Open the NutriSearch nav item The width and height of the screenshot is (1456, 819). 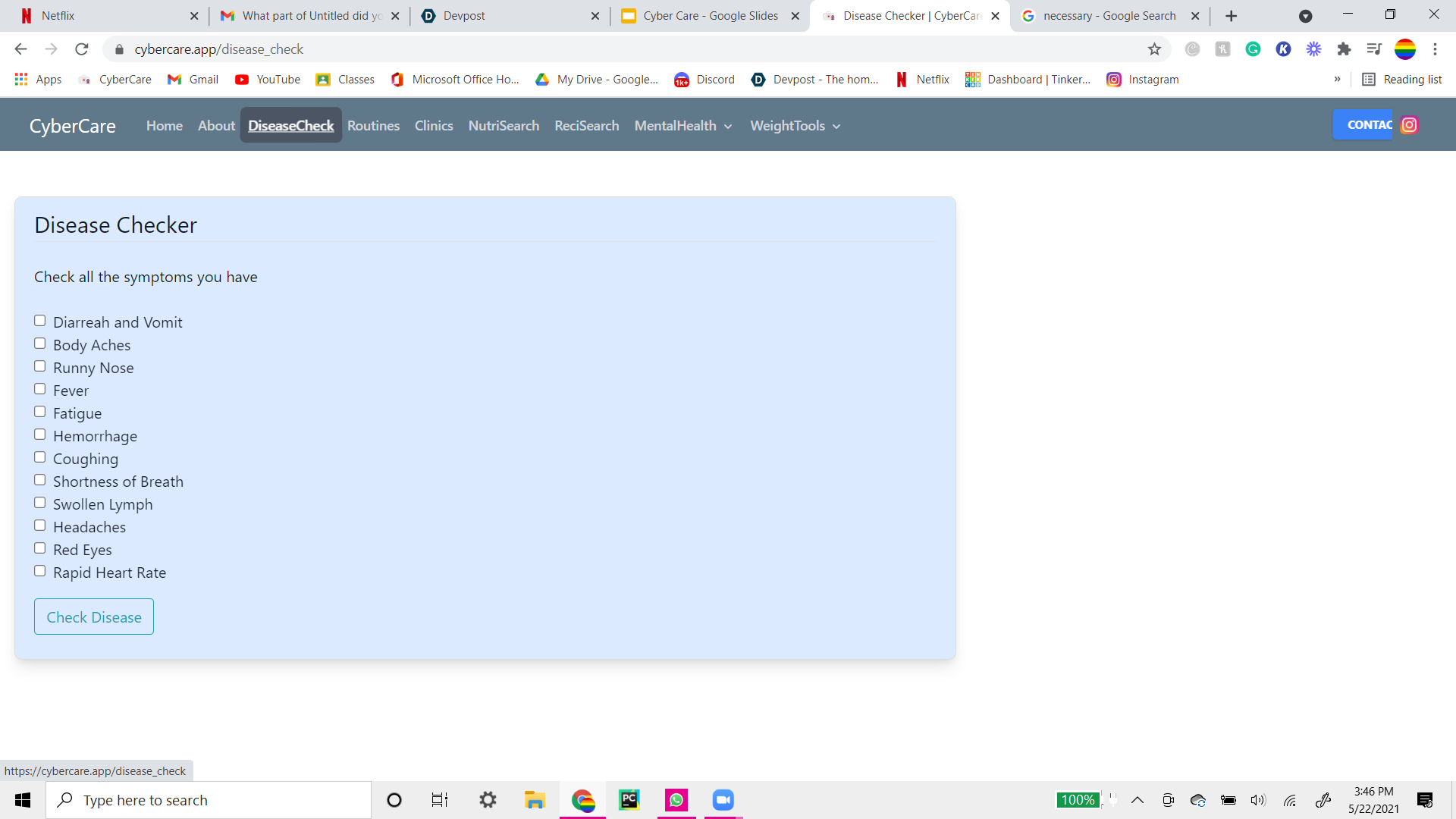(504, 126)
